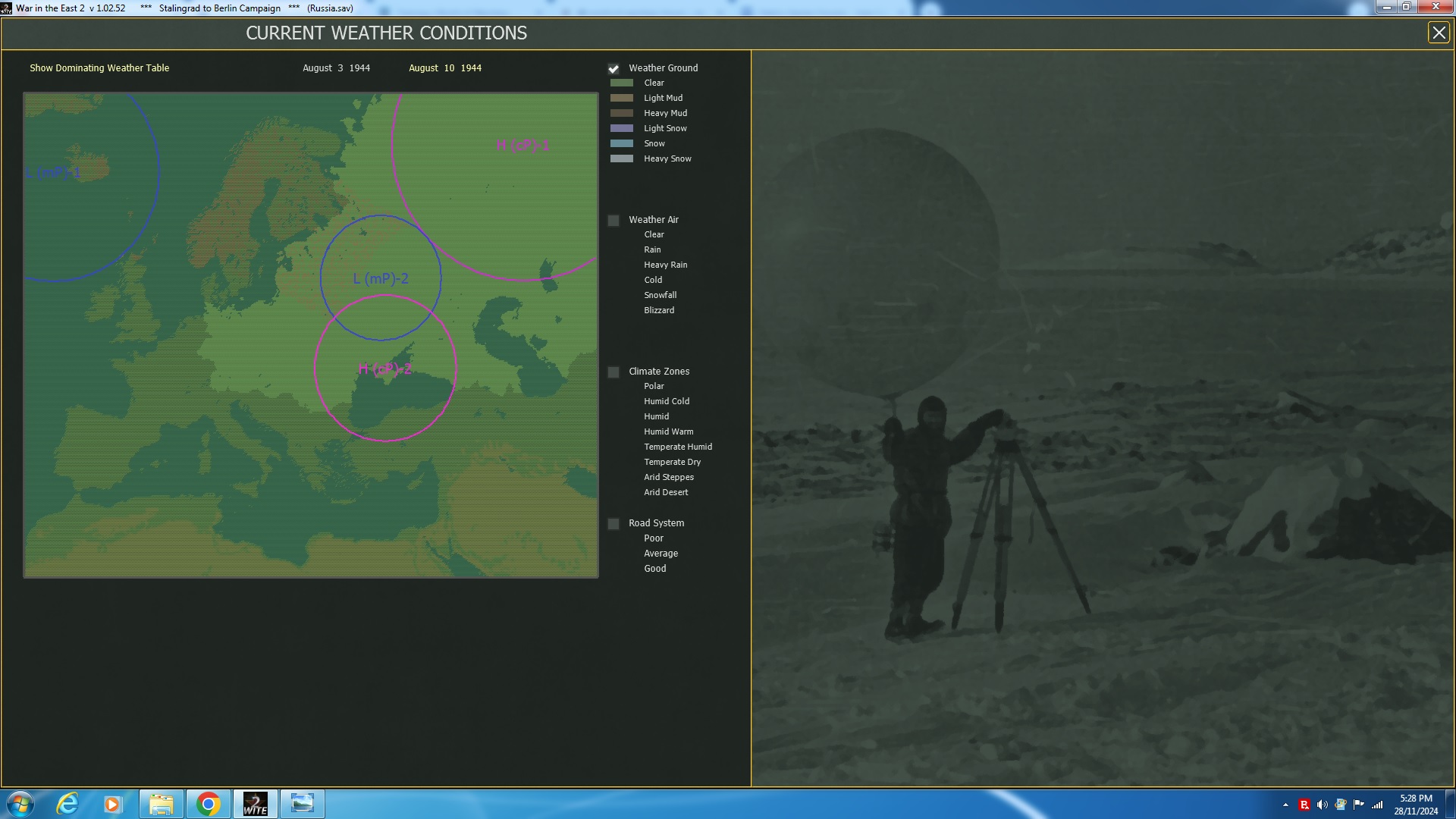The height and width of the screenshot is (819, 1456).
Task: Click the Cold legend label under Weather Air
Action: [653, 280]
